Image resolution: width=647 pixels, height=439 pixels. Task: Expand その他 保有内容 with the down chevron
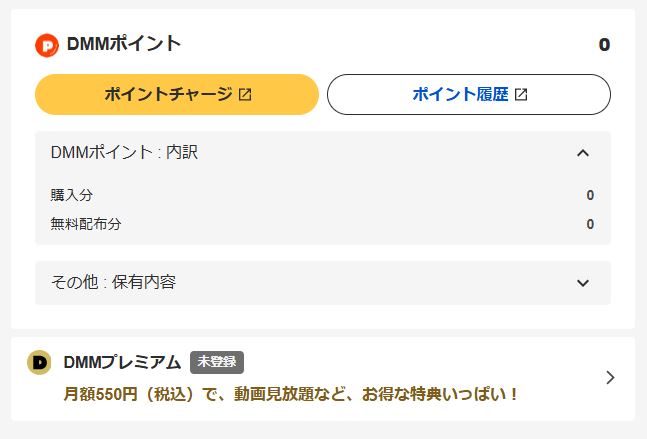click(x=583, y=283)
